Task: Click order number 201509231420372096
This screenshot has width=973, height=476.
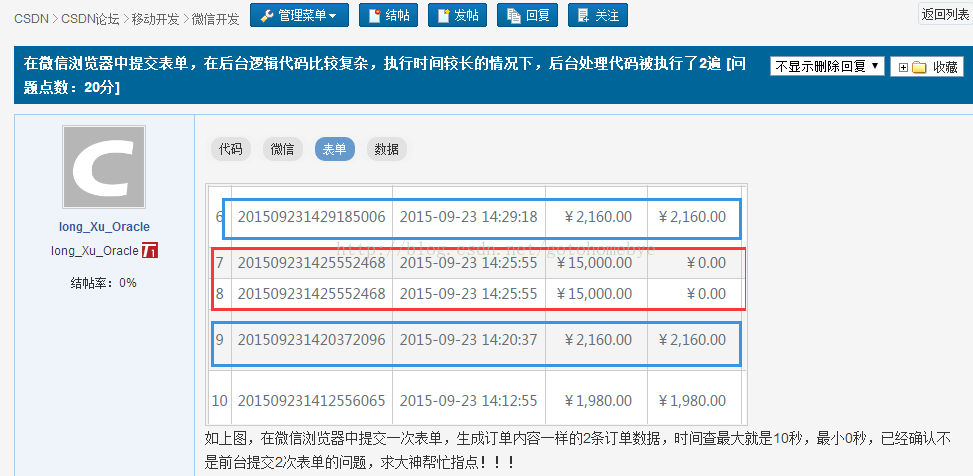Action: pyautogui.click(x=312, y=340)
